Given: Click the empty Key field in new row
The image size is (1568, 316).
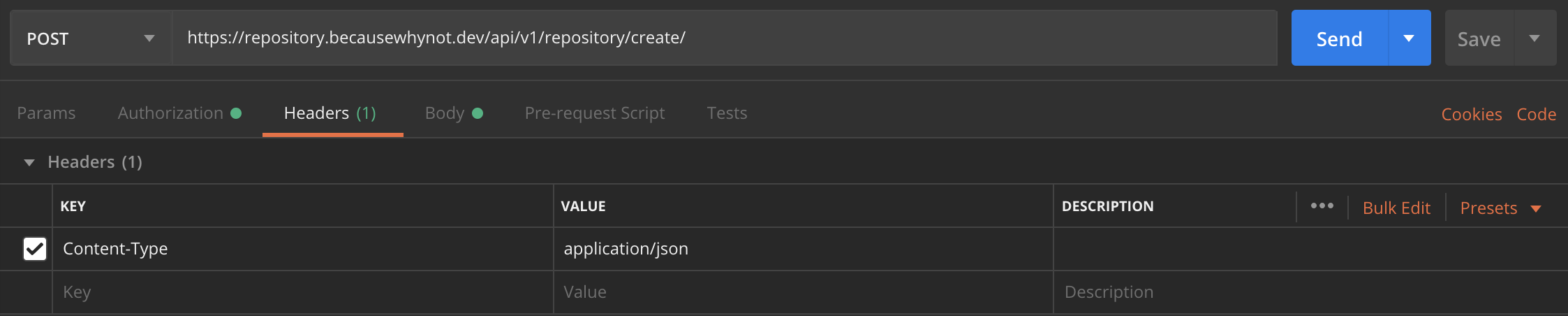Looking at the screenshot, I should [x=303, y=292].
